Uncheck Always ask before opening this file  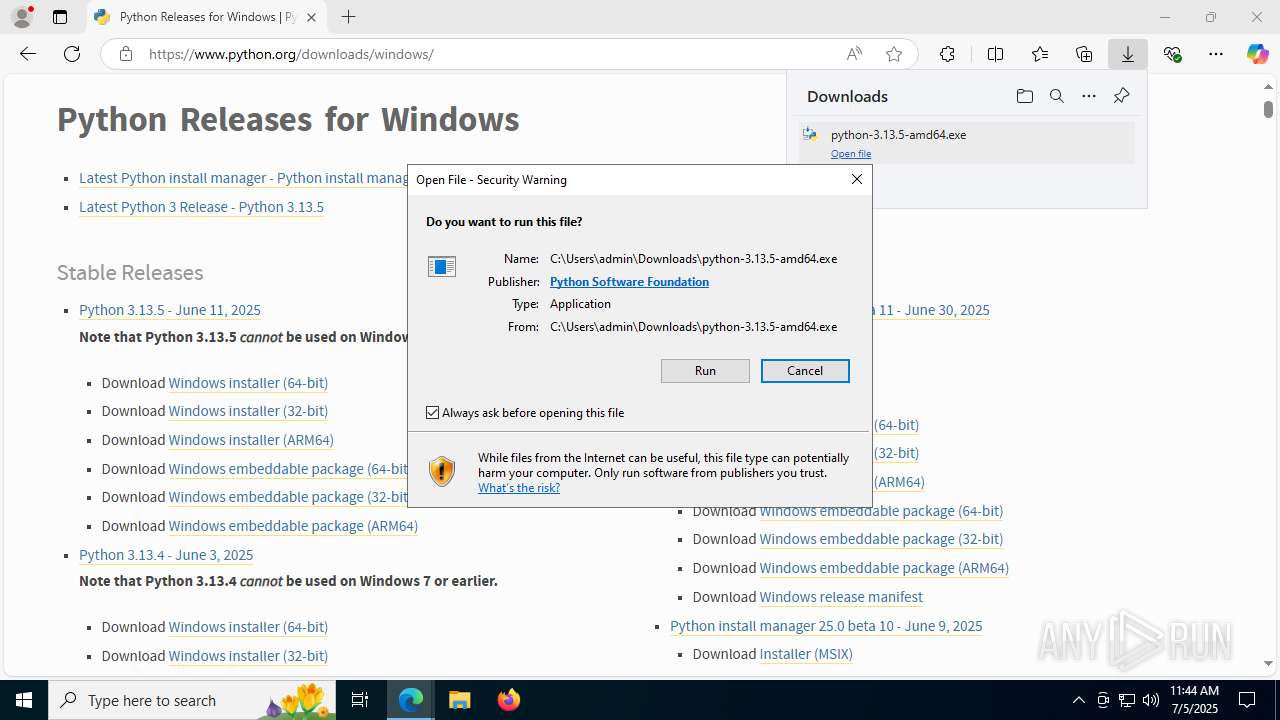(433, 413)
